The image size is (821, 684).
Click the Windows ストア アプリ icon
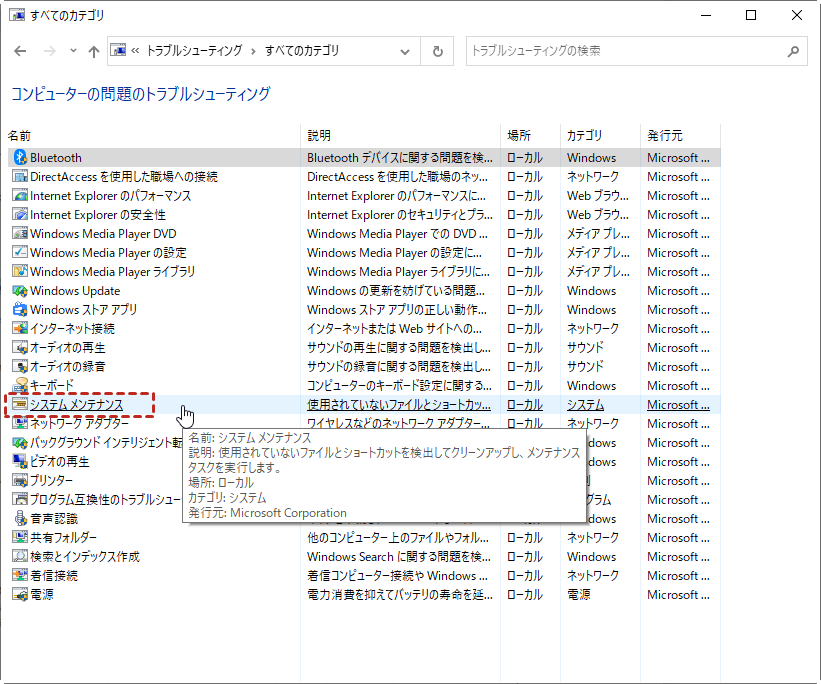(20, 309)
